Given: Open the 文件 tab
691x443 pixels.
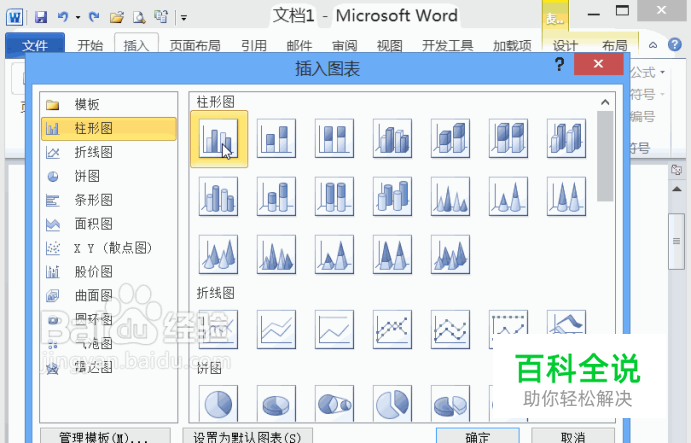Looking at the screenshot, I should click(x=35, y=45).
